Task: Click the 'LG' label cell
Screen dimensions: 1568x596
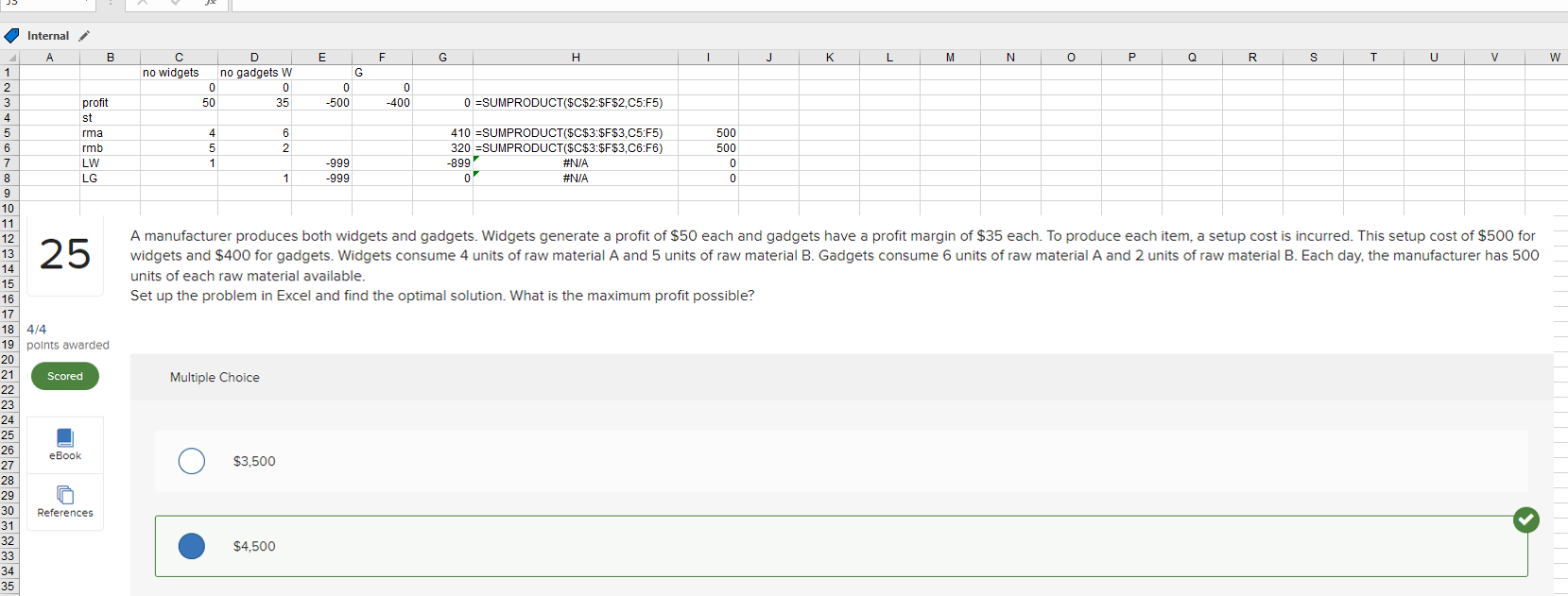Action: [110, 179]
